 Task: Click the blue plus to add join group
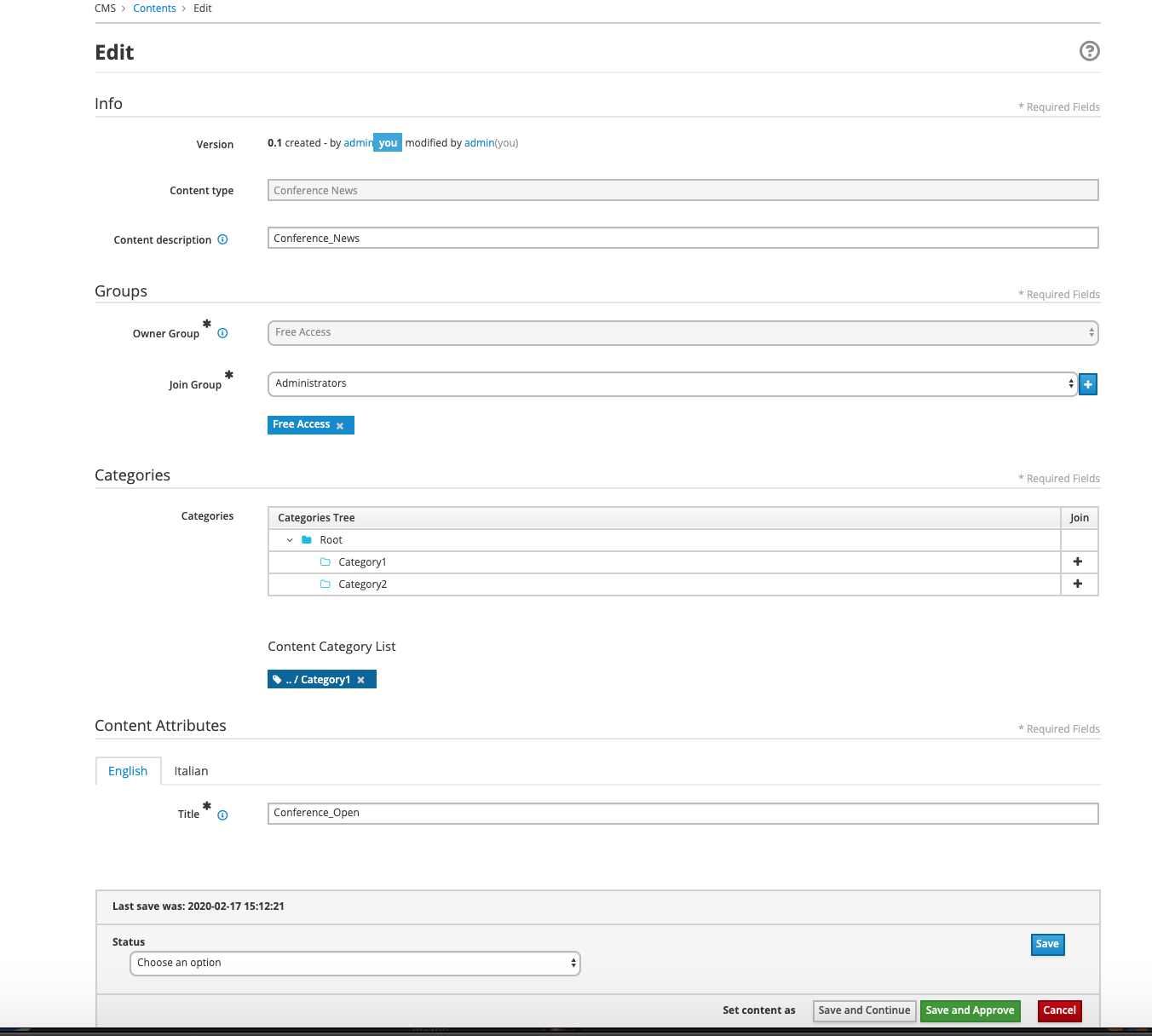1088,384
